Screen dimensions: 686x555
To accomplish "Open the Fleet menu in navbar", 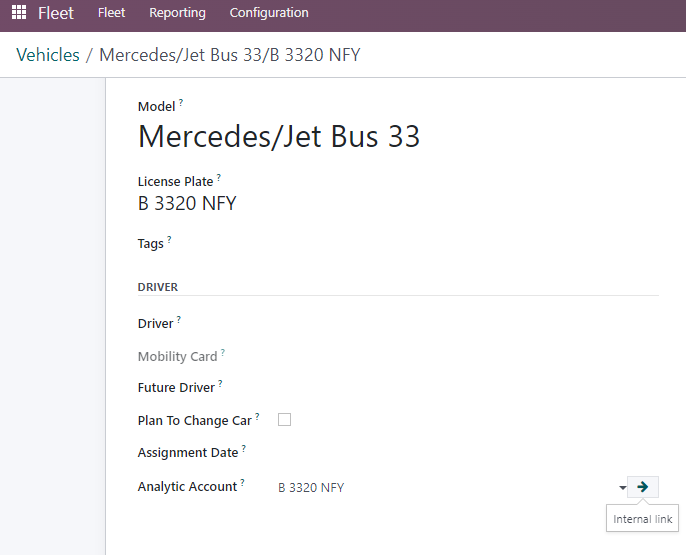I will pos(112,13).
